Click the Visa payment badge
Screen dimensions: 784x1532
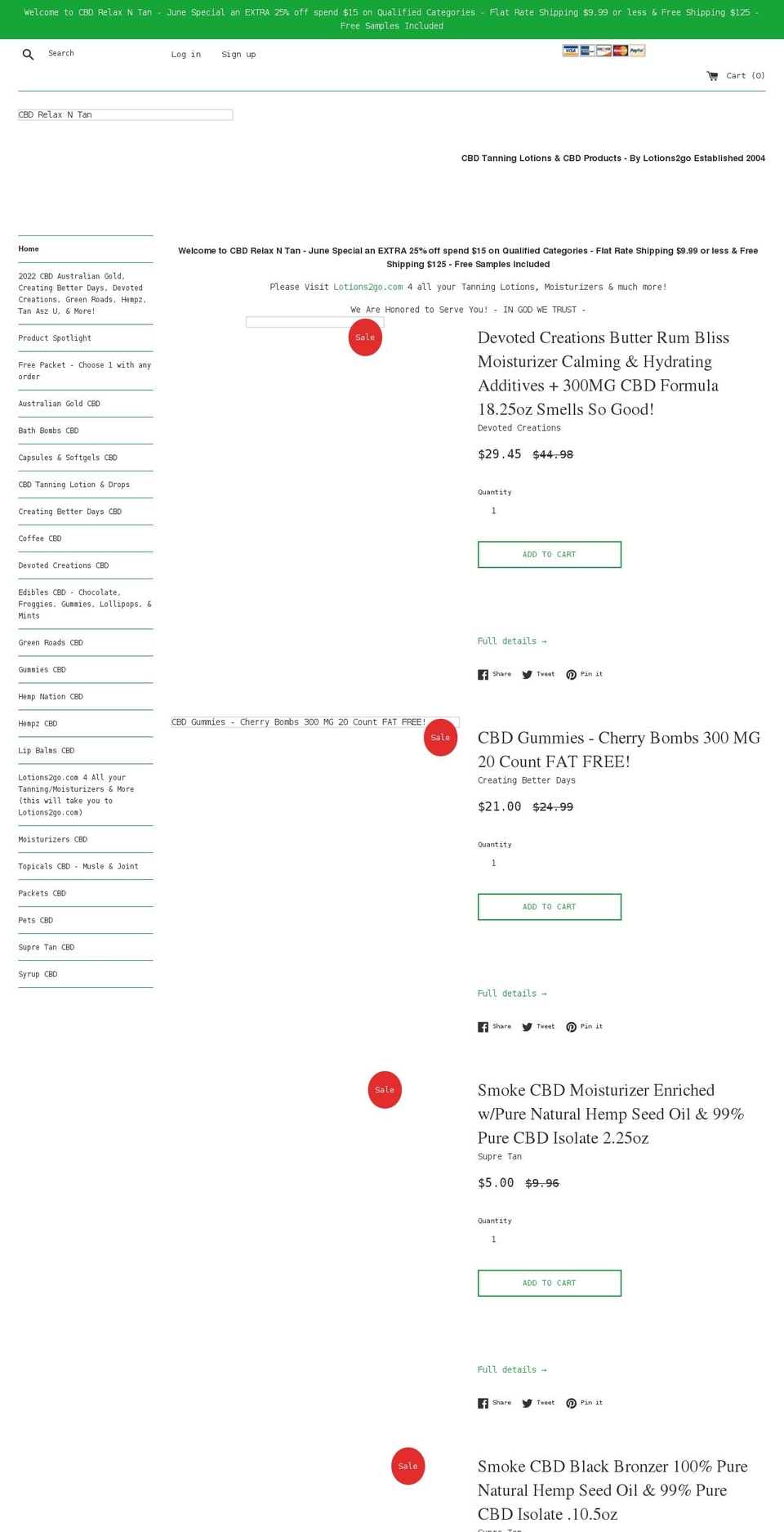[x=569, y=50]
